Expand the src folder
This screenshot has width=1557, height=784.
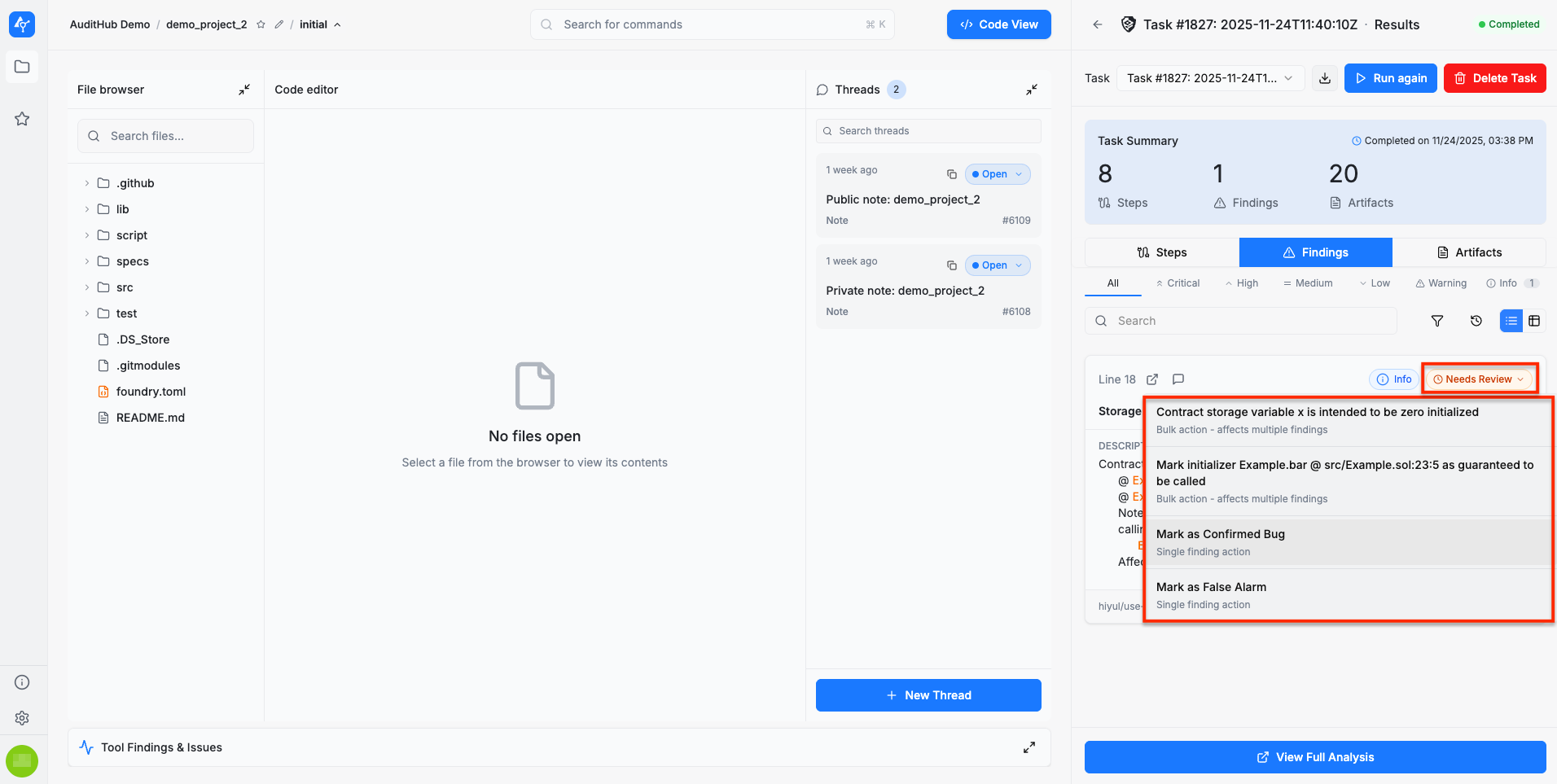tap(87, 287)
